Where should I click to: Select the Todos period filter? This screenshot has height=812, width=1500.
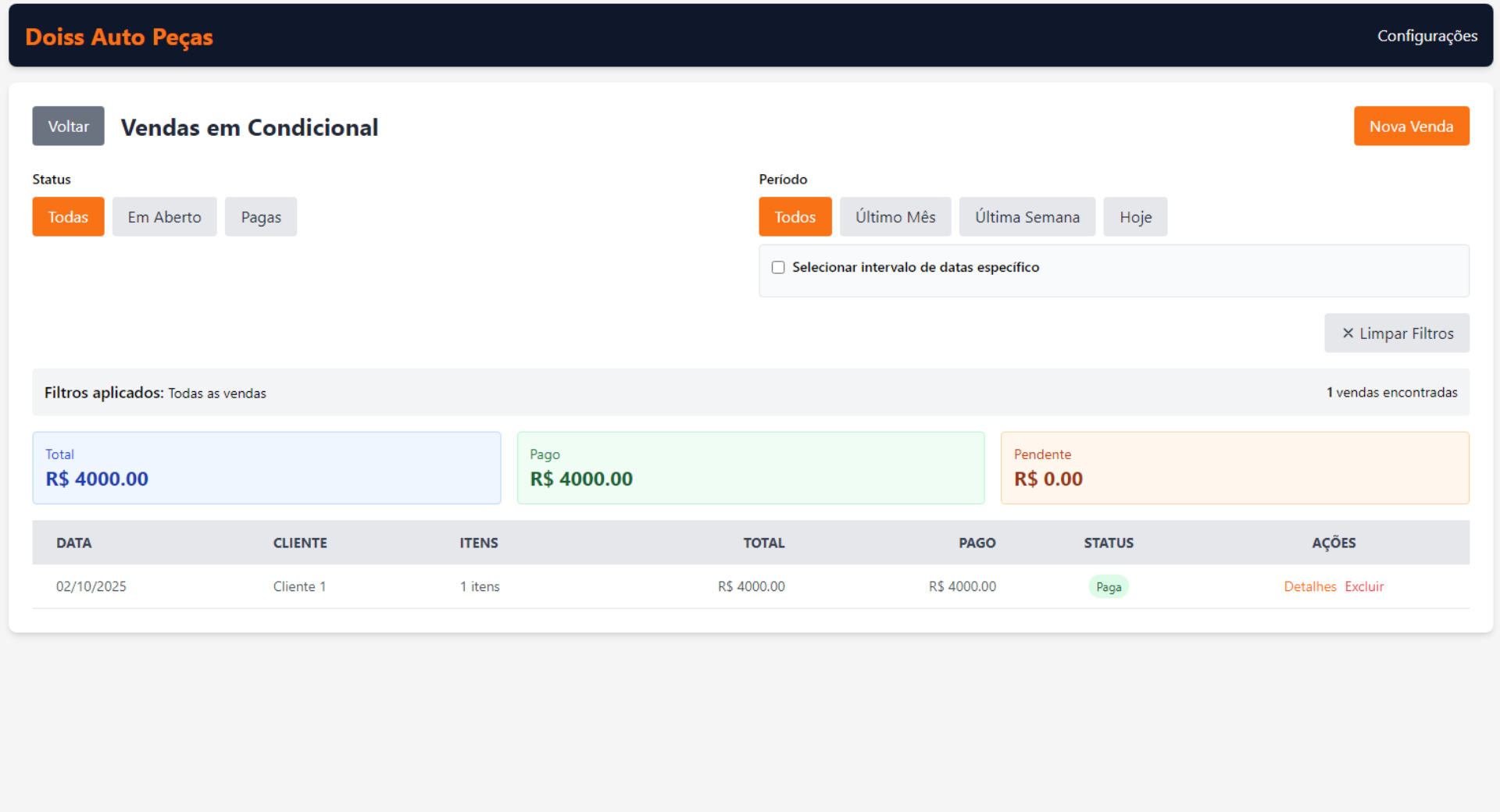795,217
